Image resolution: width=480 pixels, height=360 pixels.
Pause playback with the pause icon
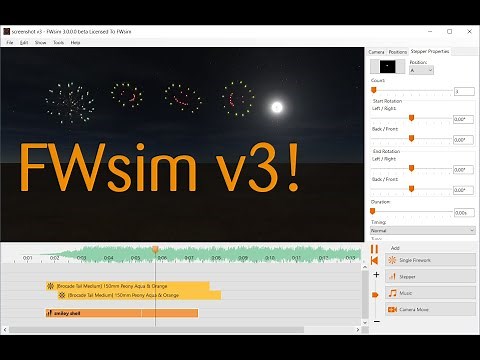click(x=374, y=249)
